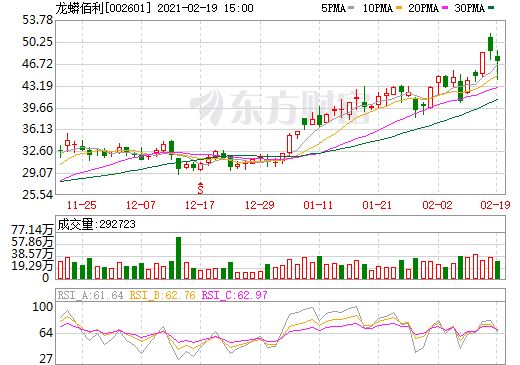The width and height of the screenshot is (520, 365).
Task: Click the 50.25 price axis label
Action: pyautogui.click(x=38, y=42)
